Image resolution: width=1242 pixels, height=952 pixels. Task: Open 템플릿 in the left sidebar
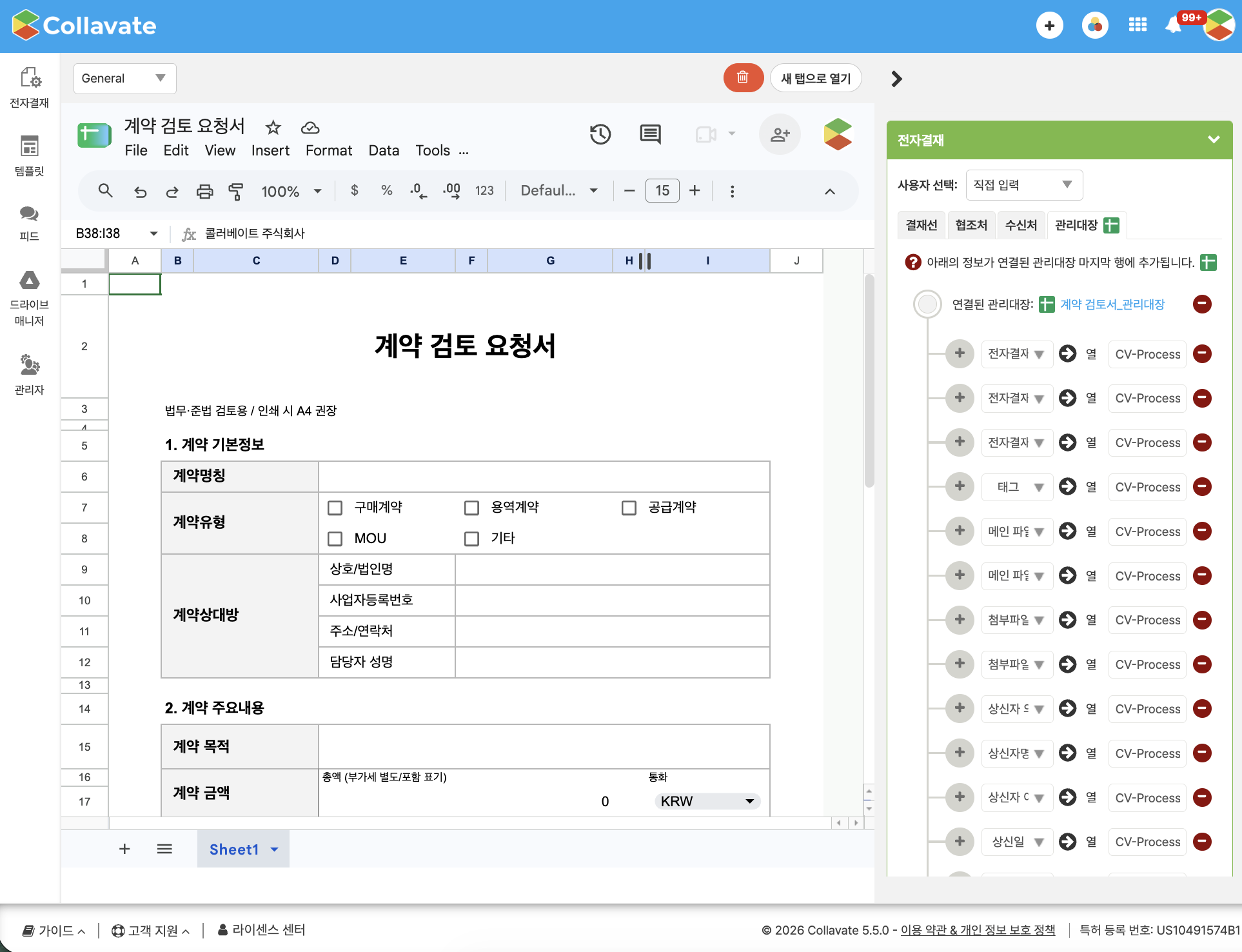point(30,155)
